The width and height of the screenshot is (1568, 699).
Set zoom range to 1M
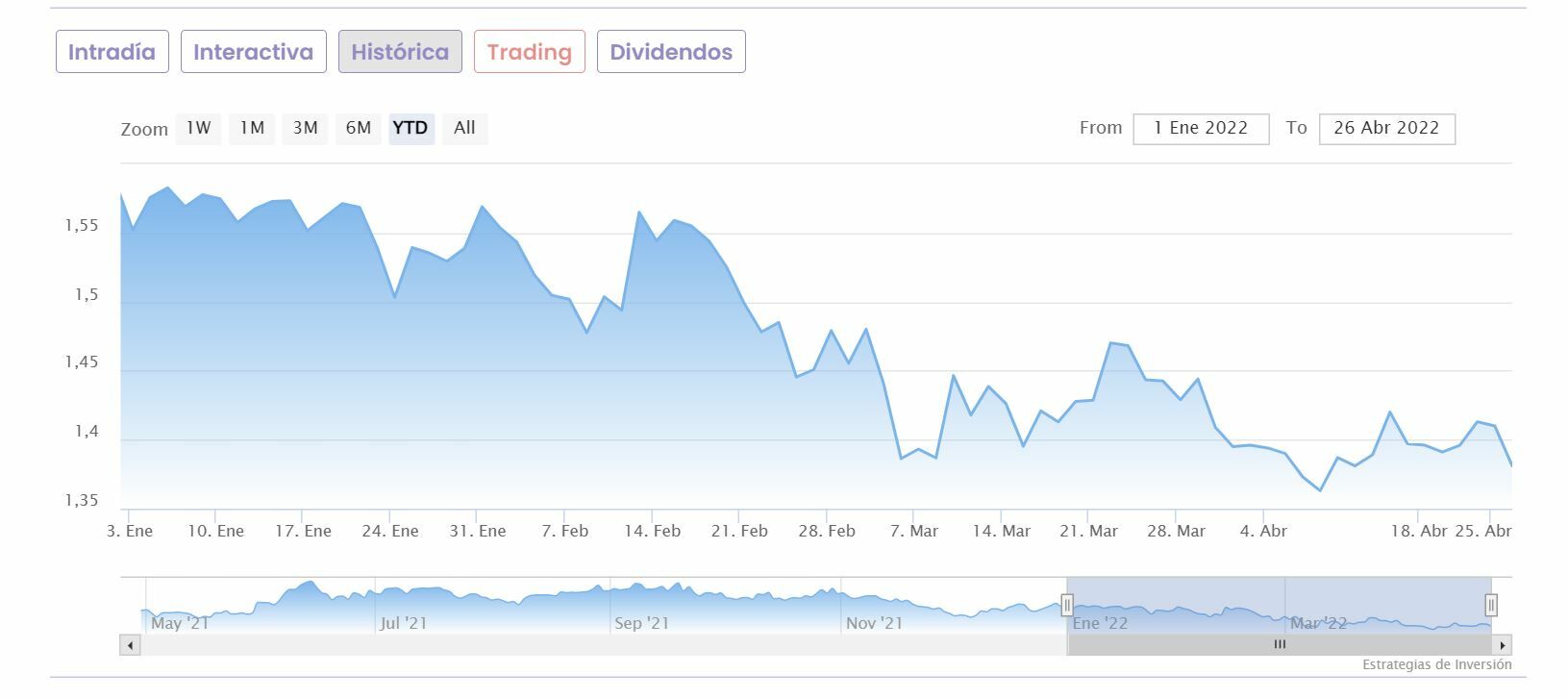(252, 128)
